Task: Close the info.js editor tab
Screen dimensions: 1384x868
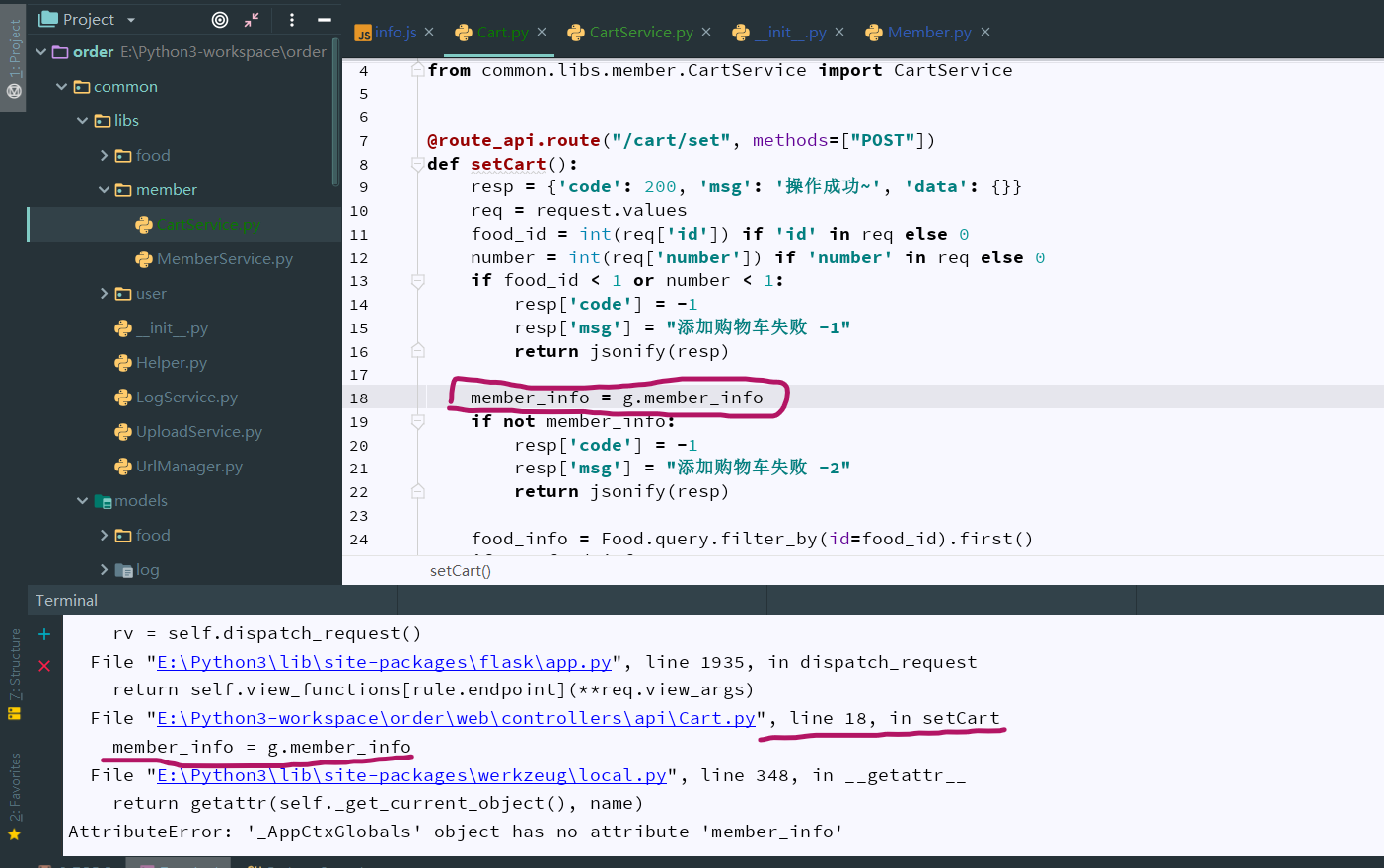Action: click(x=429, y=32)
